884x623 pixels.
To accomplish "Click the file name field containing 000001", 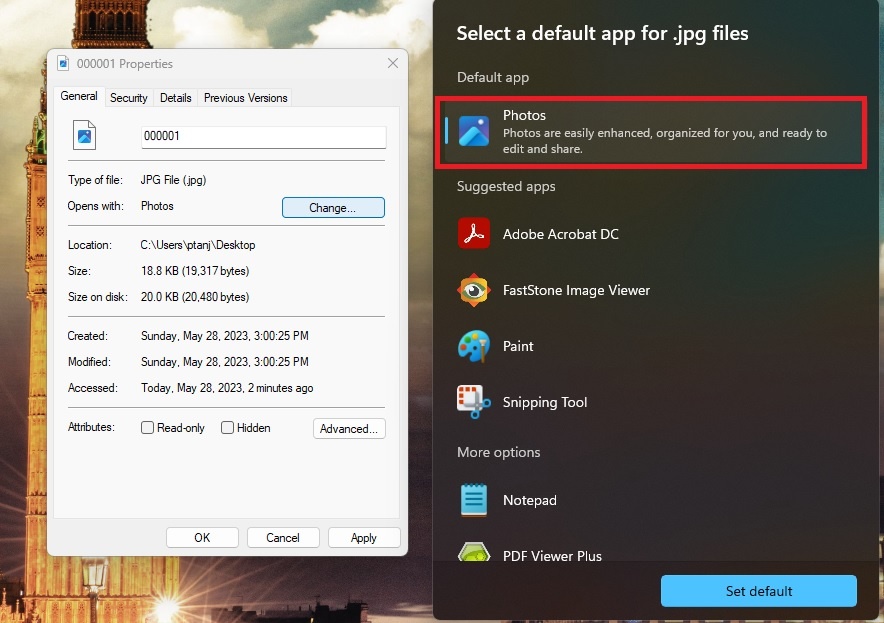I will pyautogui.click(x=263, y=136).
